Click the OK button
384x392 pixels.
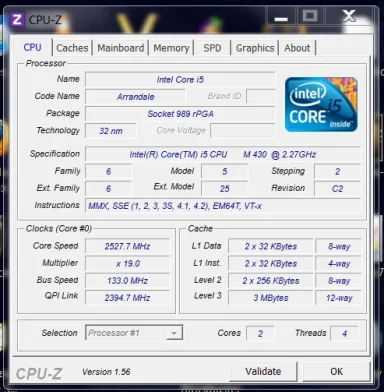tap(336, 371)
